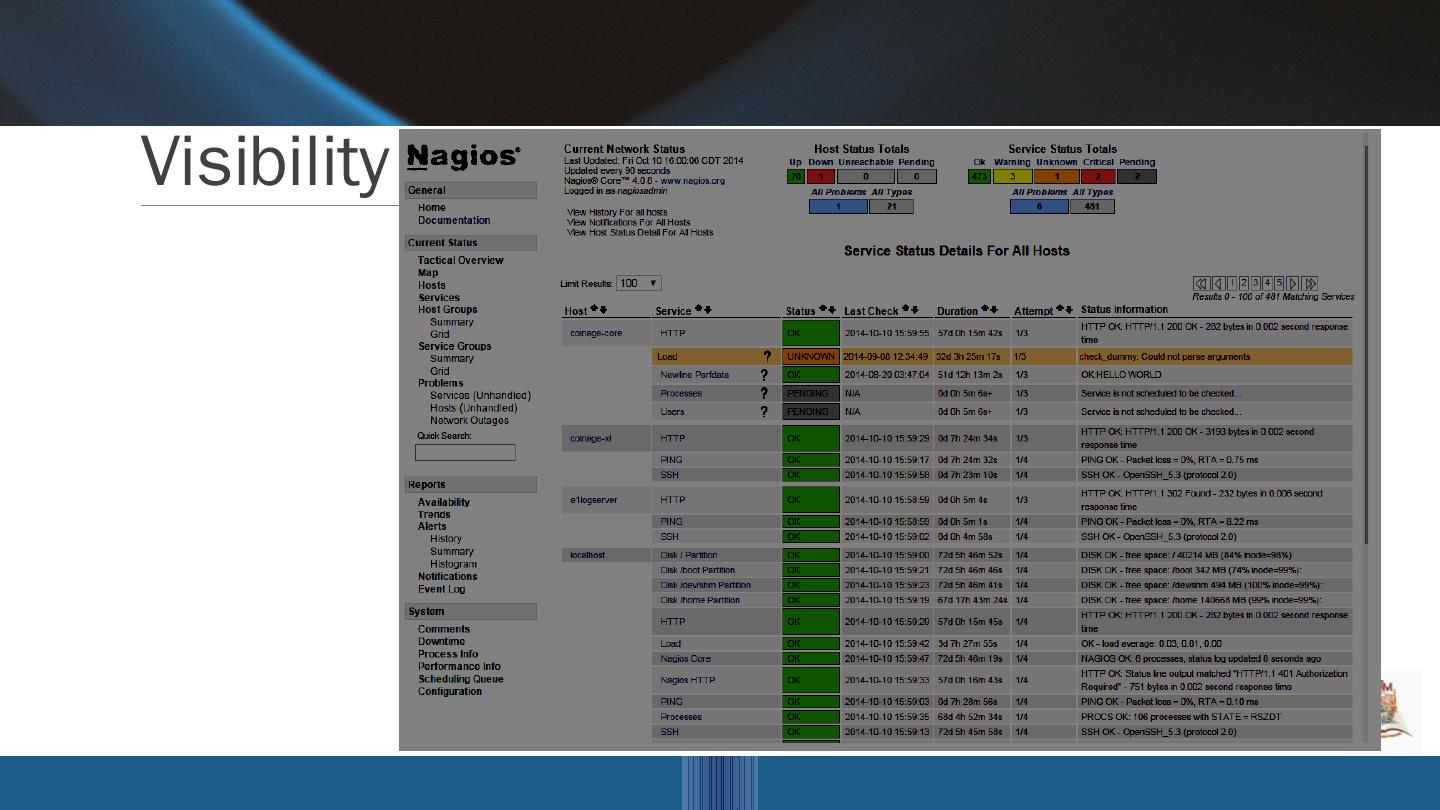Click the next results page arrow
The width and height of the screenshot is (1440, 810).
coord(1293,284)
